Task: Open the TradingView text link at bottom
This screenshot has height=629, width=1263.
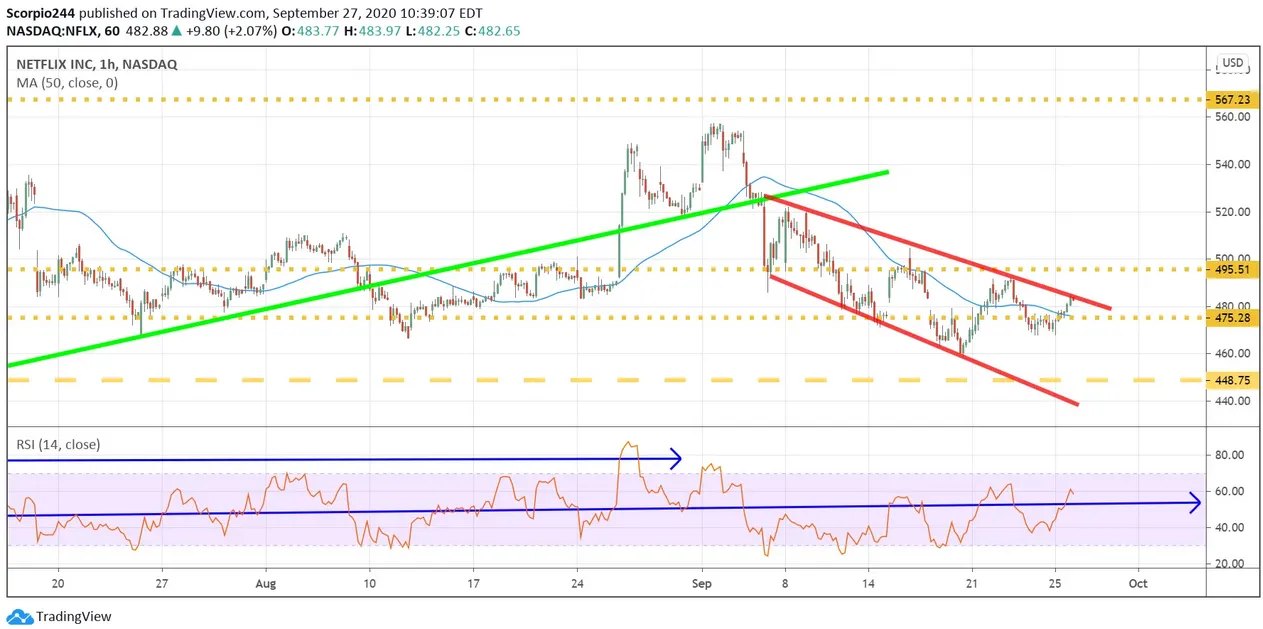Action: click(x=74, y=617)
